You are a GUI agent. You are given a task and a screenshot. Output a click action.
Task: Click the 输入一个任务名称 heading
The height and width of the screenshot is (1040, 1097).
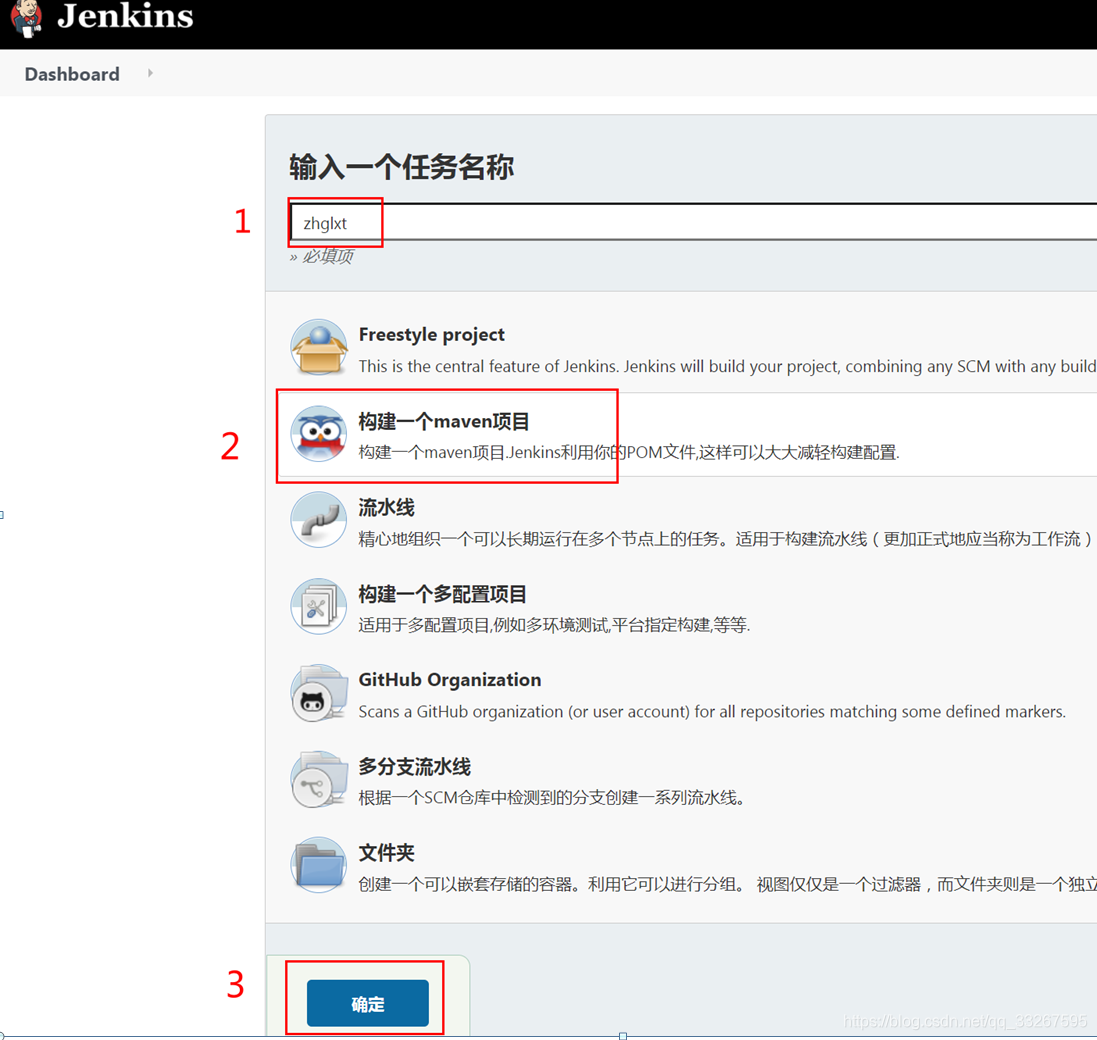[402, 167]
